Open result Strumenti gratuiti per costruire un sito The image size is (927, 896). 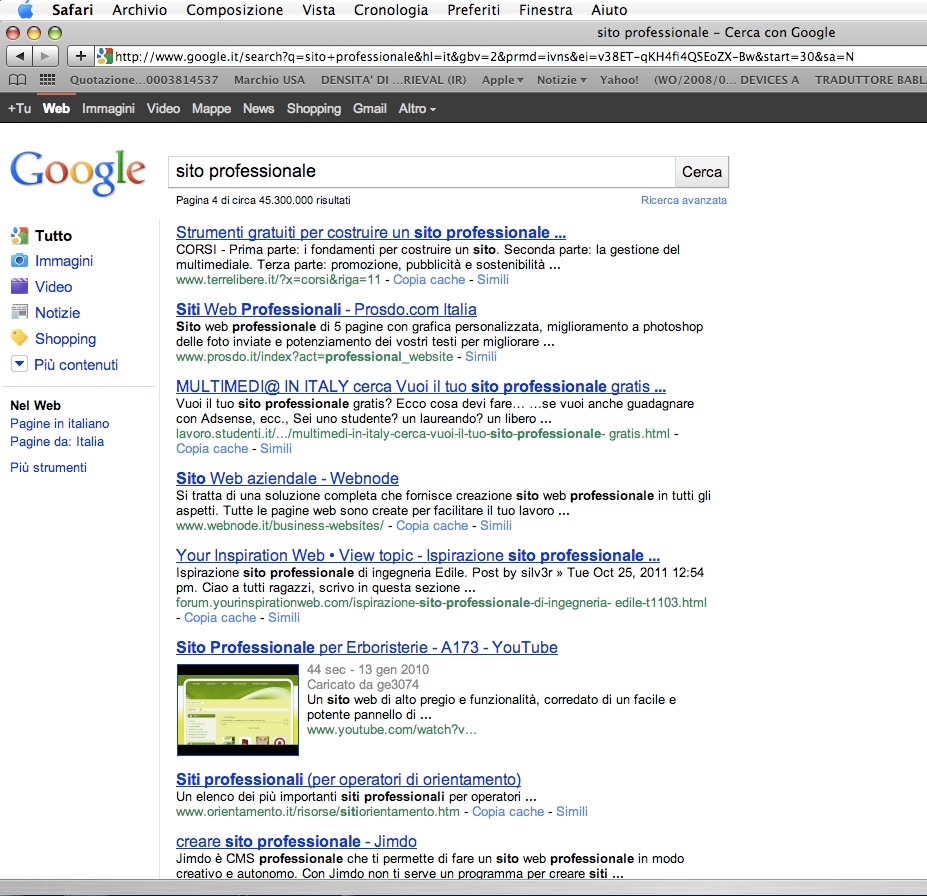(x=371, y=232)
